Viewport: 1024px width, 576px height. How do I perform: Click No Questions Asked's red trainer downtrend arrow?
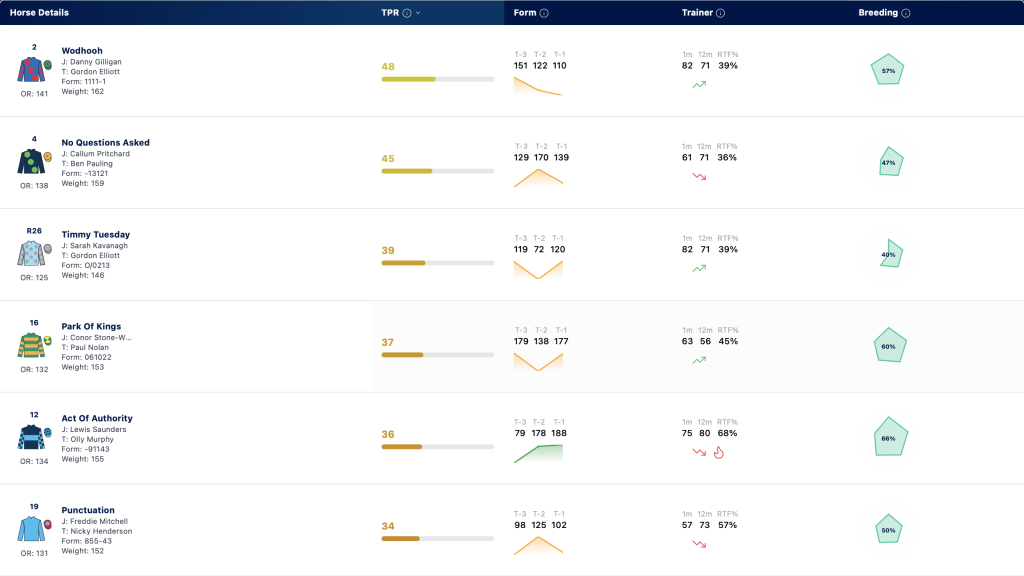[x=699, y=176]
